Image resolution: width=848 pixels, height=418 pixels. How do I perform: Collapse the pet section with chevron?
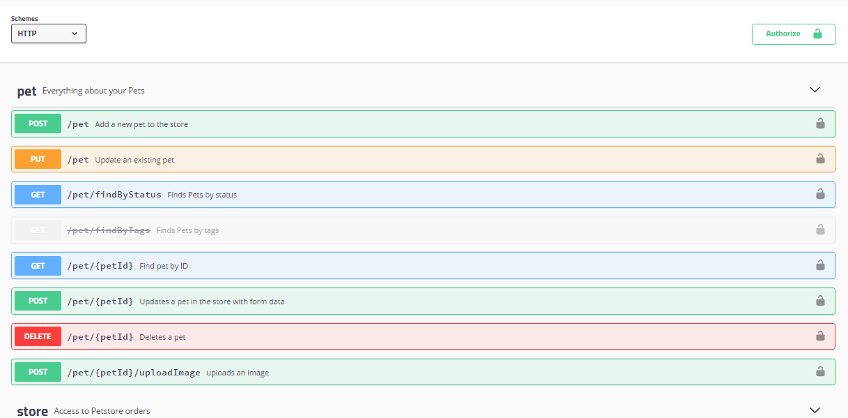pos(814,90)
